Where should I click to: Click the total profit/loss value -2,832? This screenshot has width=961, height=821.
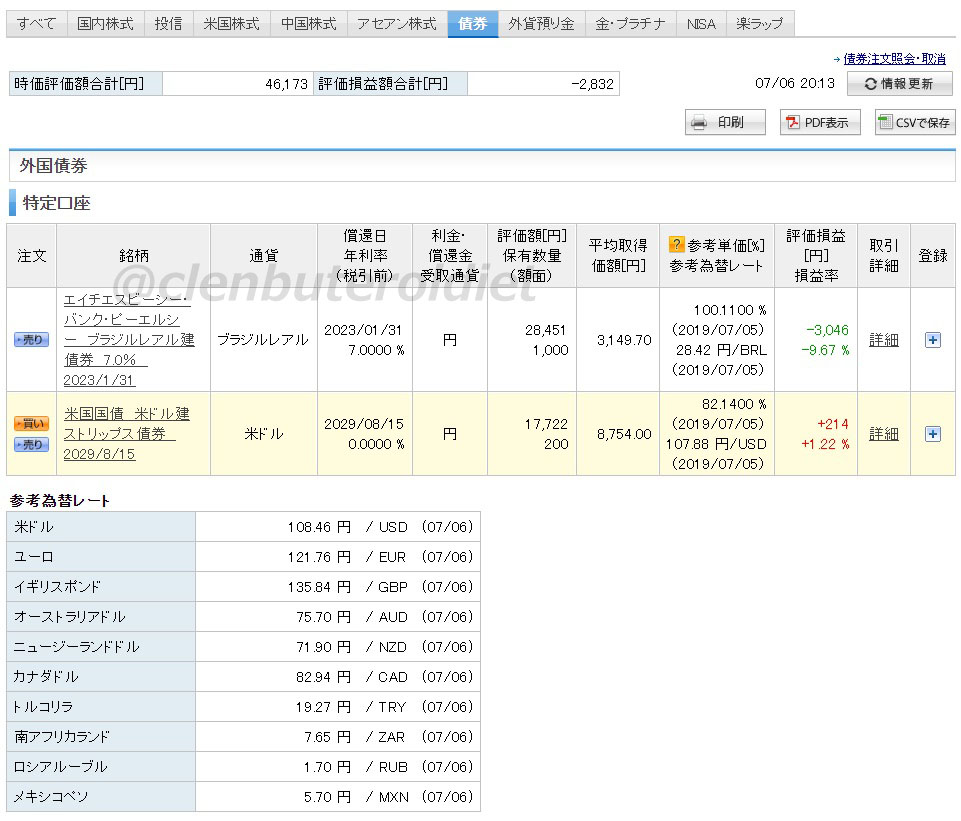592,85
